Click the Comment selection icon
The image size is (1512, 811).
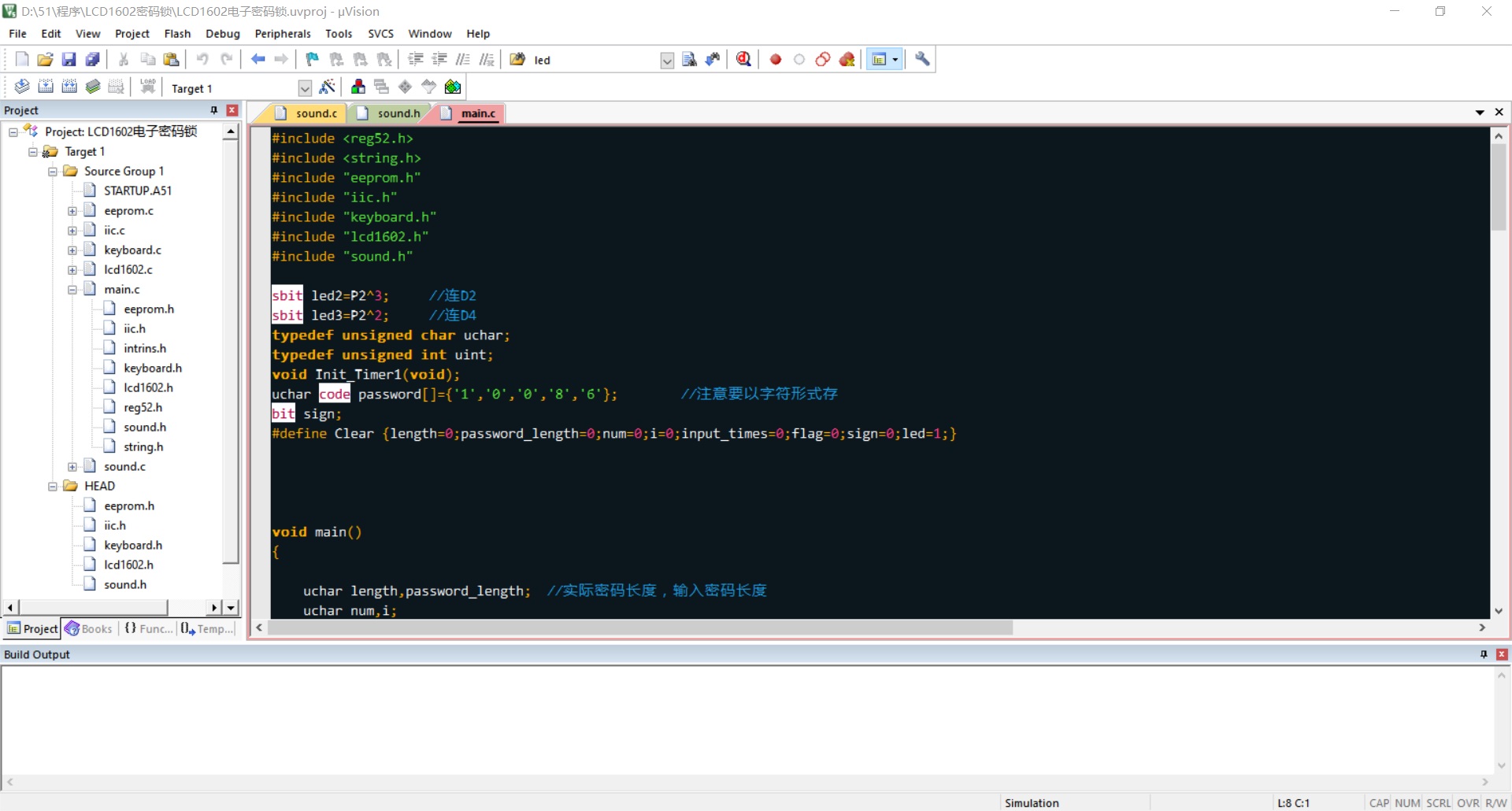pos(463,59)
